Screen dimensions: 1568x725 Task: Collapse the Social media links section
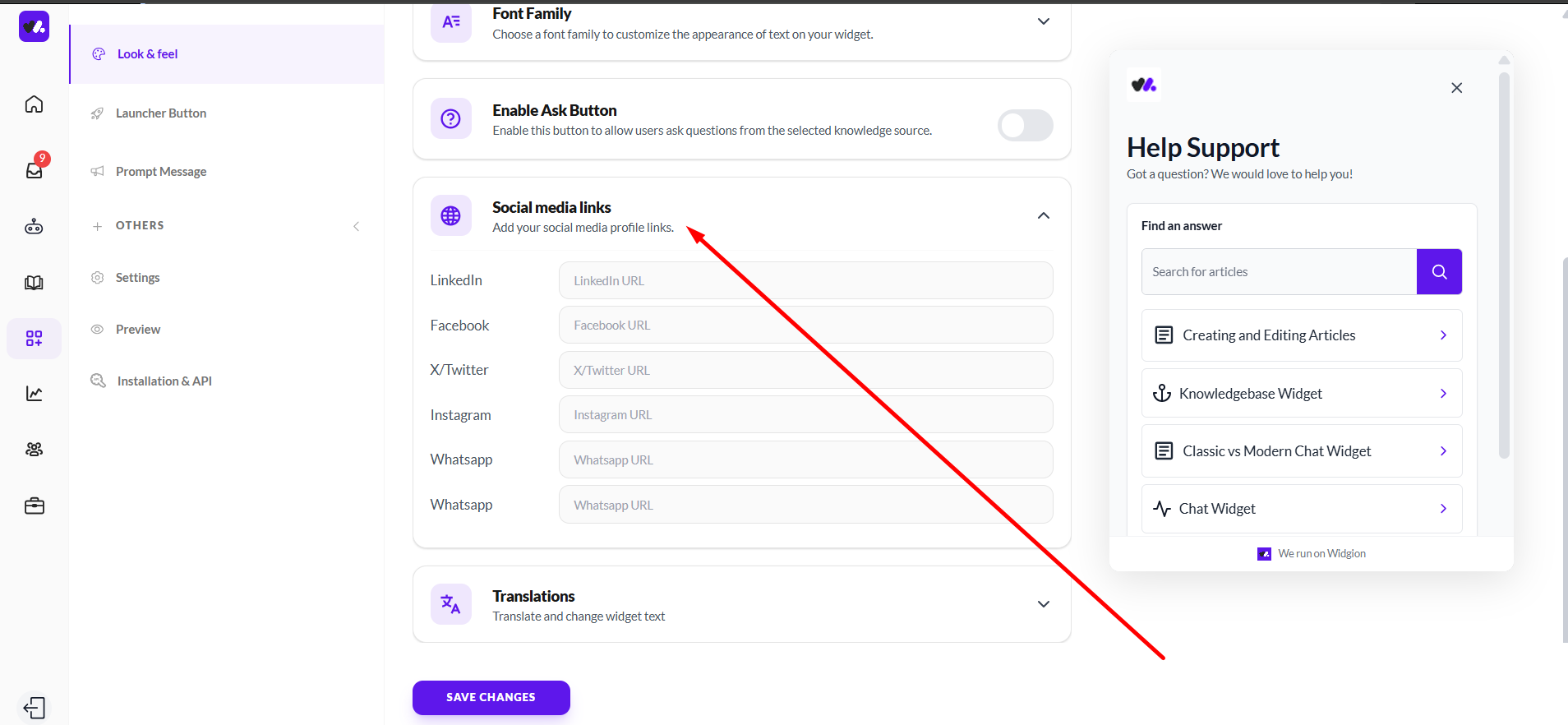pos(1043,215)
